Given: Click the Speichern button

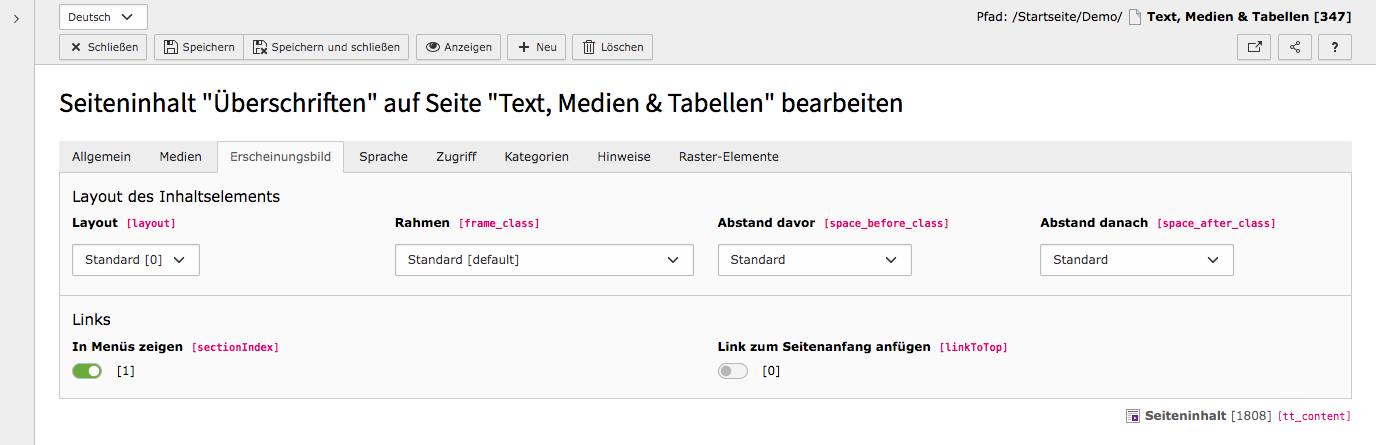Looking at the screenshot, I should [x=199, y=47].
